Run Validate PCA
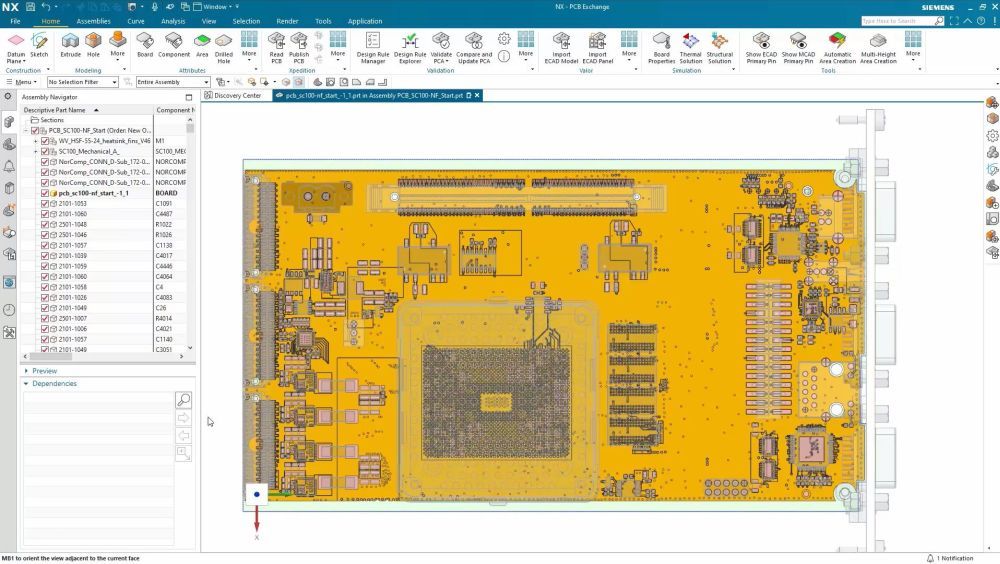This screenshot has width=1000, height=564. [x=441, y=48]
